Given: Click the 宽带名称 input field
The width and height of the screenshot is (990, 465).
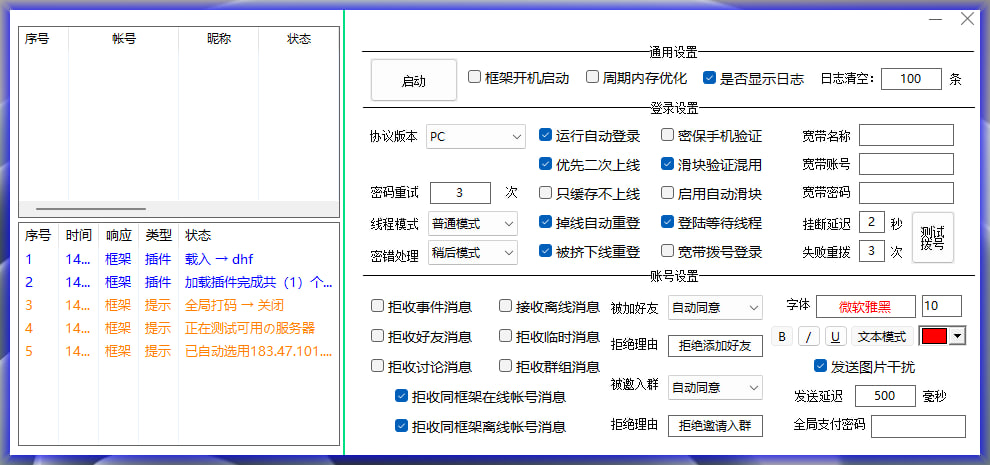Looking at the screenshot, I should pyautogui.click(x=906, y=135).
